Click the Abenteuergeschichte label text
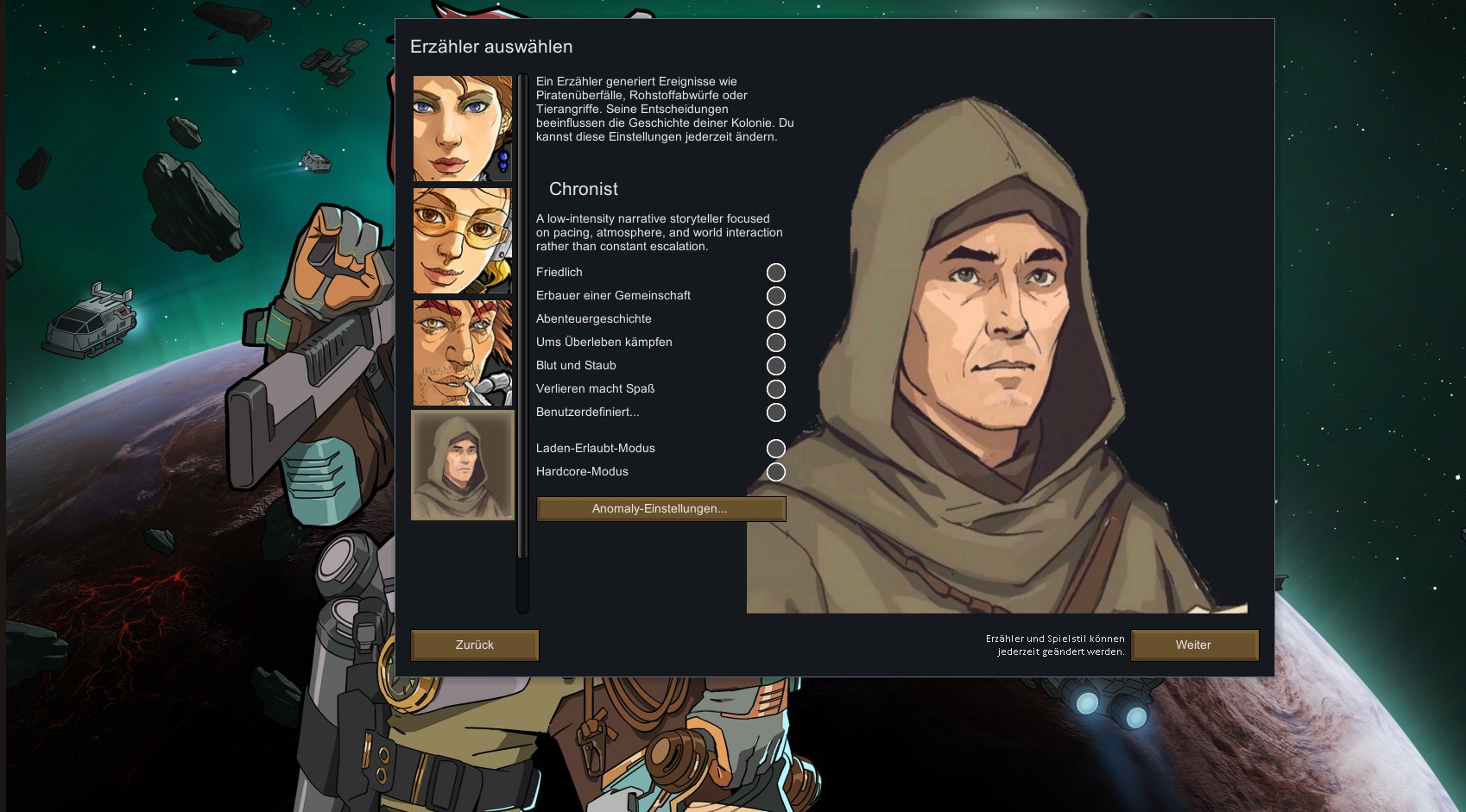1466x812 pixels. click(594, 318)
